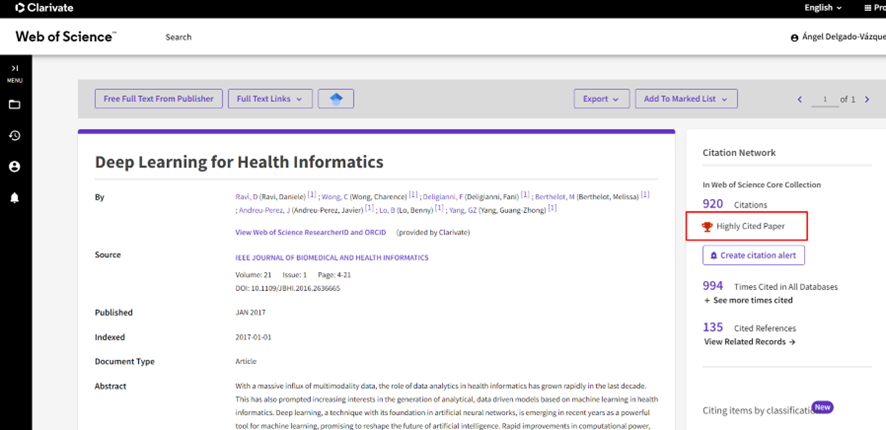
Task: Click the 994 Times Cited count
Action: (714, 285)
